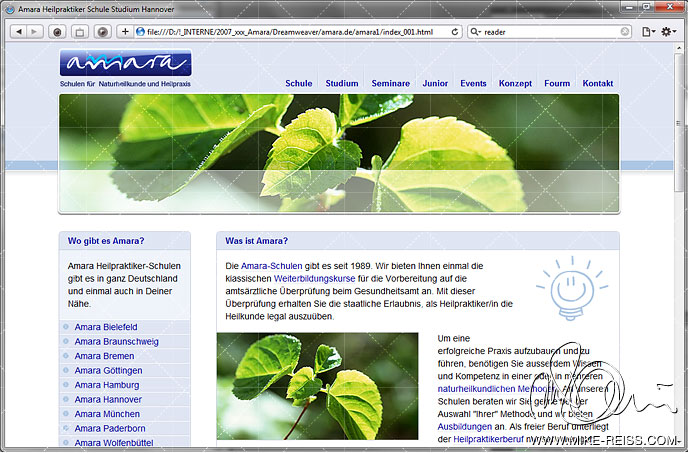
Task: Maximize the browser window
Action: tap(646, 7)
